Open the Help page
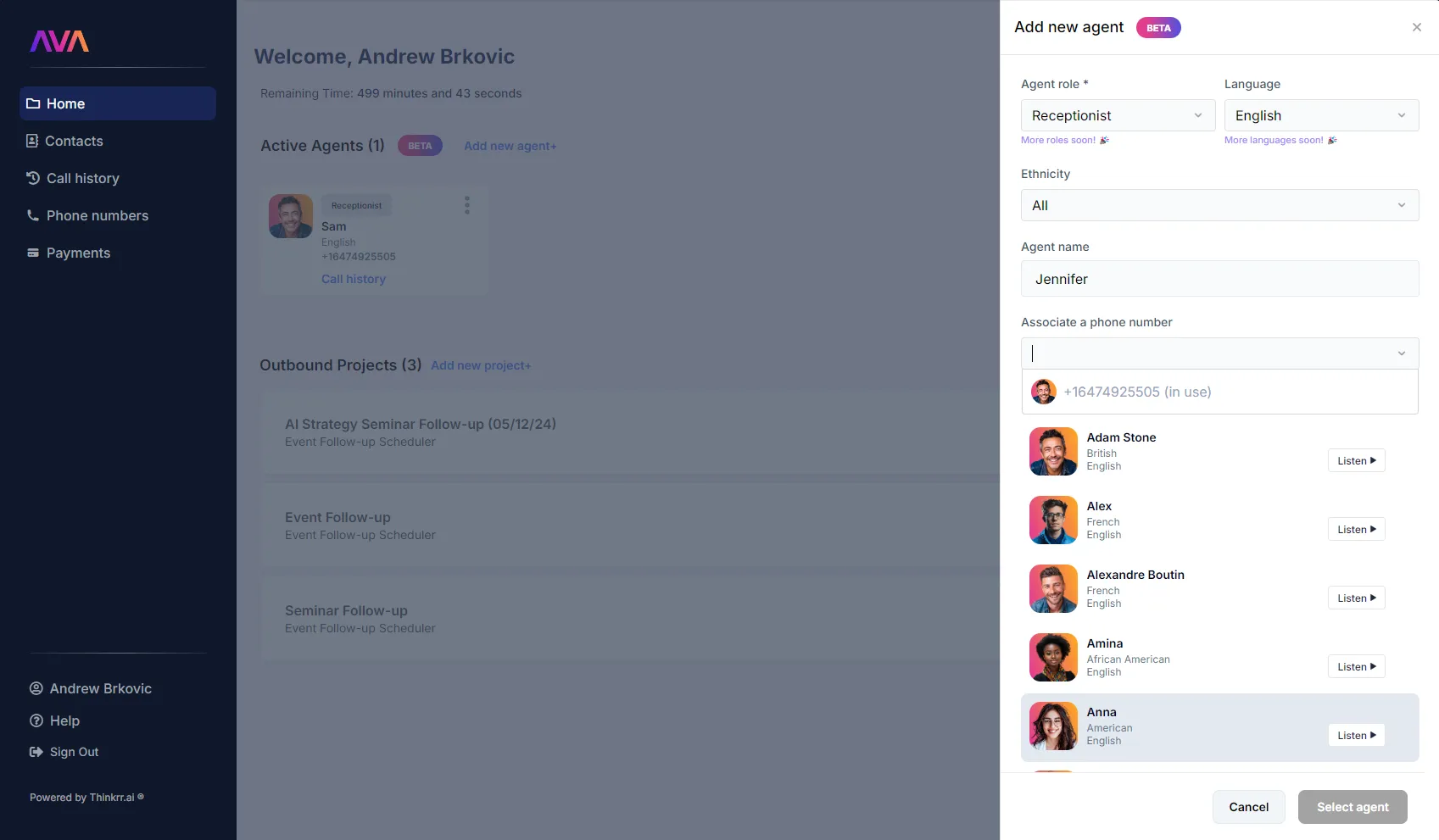This screenshot has width=1439, height=840. [x=55, y=720]
